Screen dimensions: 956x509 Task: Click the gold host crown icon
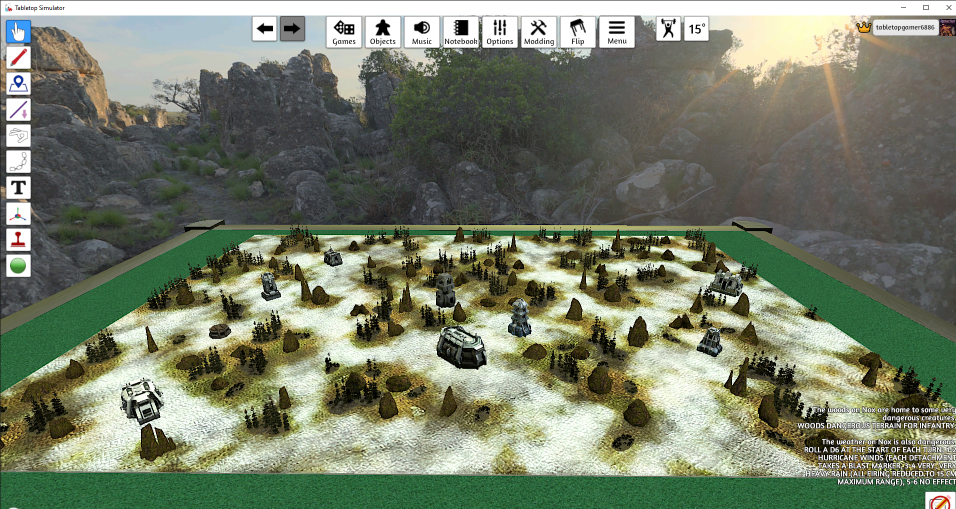(863, 27)
